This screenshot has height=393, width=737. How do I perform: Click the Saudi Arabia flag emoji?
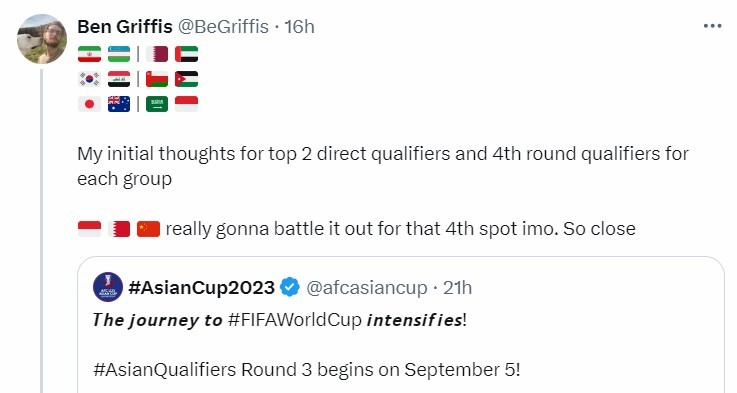point(157,104)
